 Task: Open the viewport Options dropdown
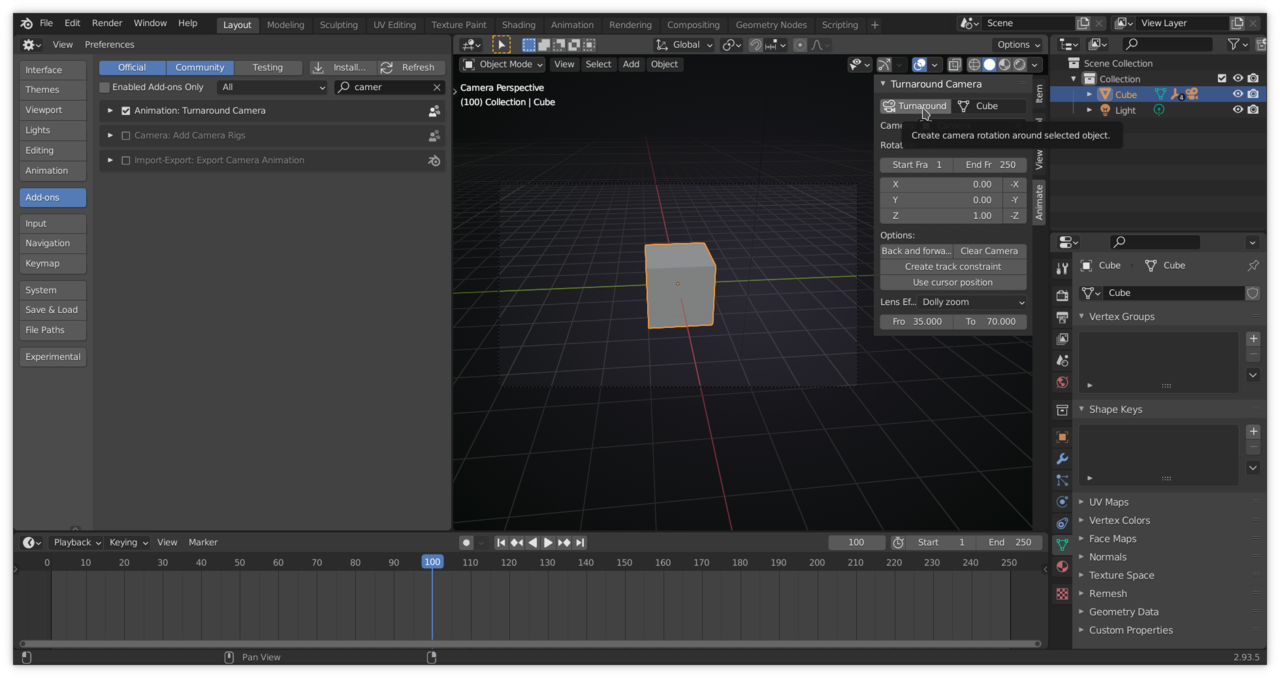pyautogui.click(x=1018, y=44)
